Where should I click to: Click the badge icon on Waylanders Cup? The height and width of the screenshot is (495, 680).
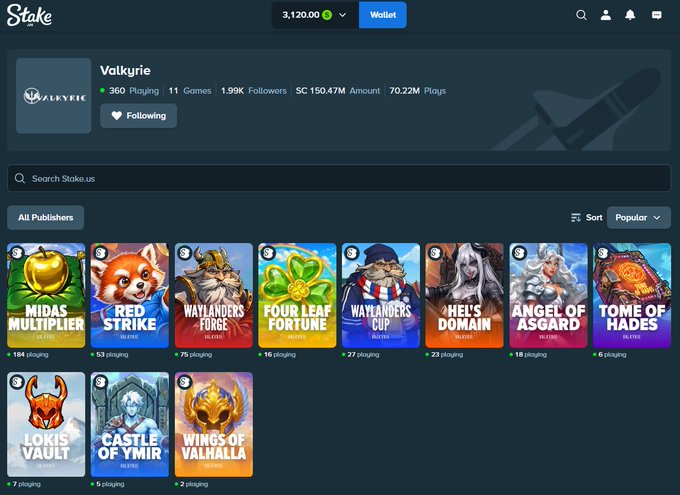(x=352, y=252)
